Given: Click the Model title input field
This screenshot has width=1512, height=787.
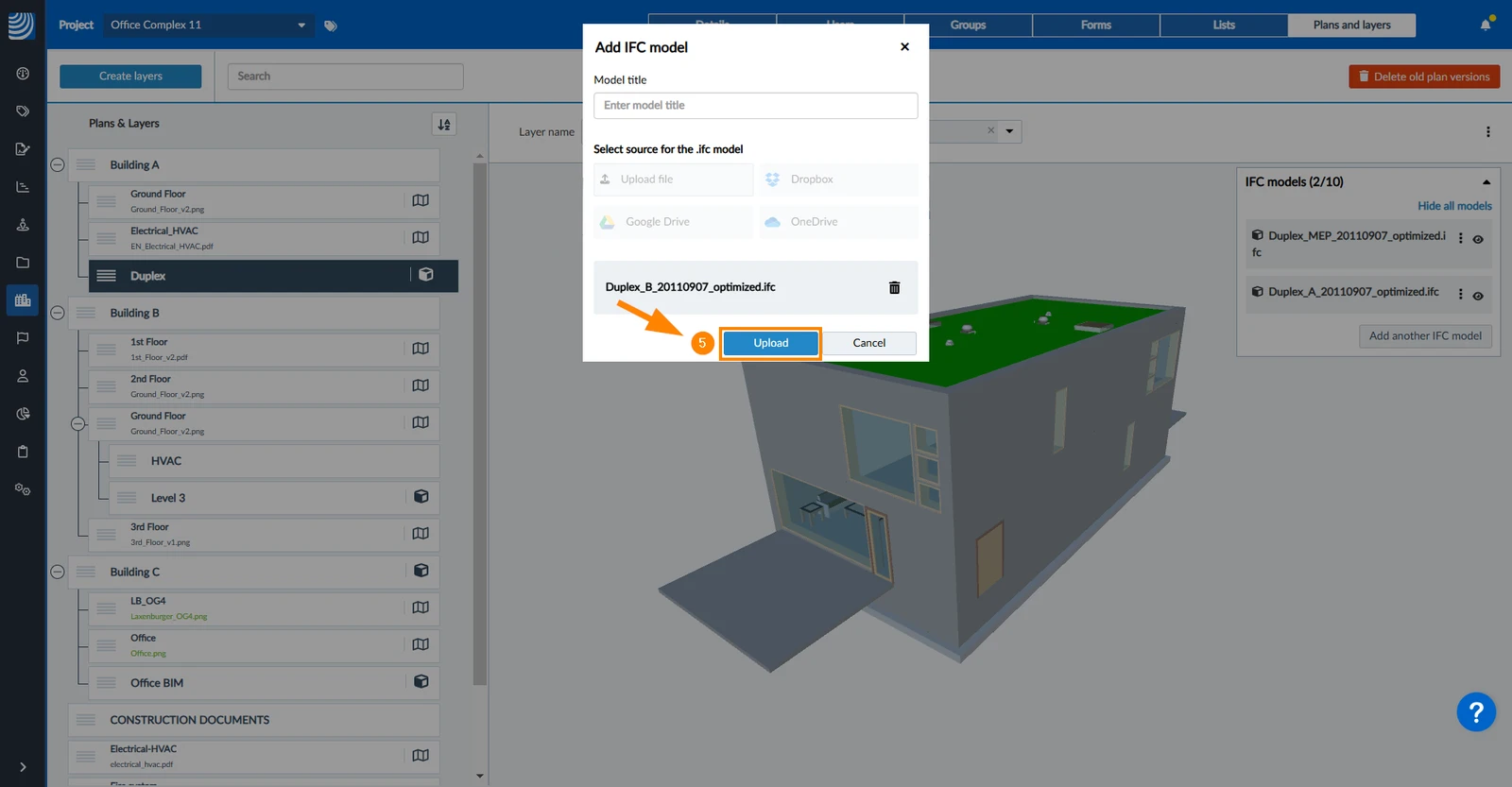Looking at the screenshot, I should tap(755, 106).
